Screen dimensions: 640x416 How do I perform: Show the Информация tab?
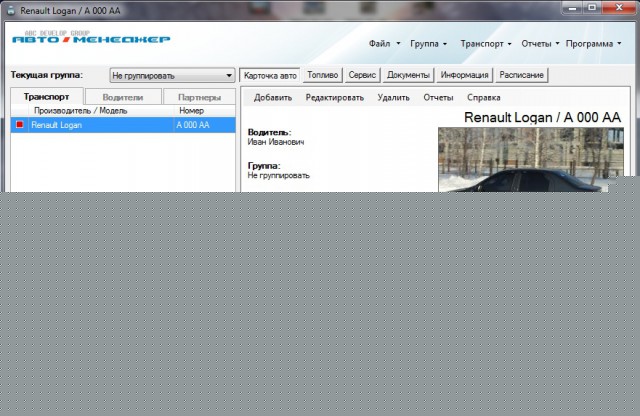464,75
